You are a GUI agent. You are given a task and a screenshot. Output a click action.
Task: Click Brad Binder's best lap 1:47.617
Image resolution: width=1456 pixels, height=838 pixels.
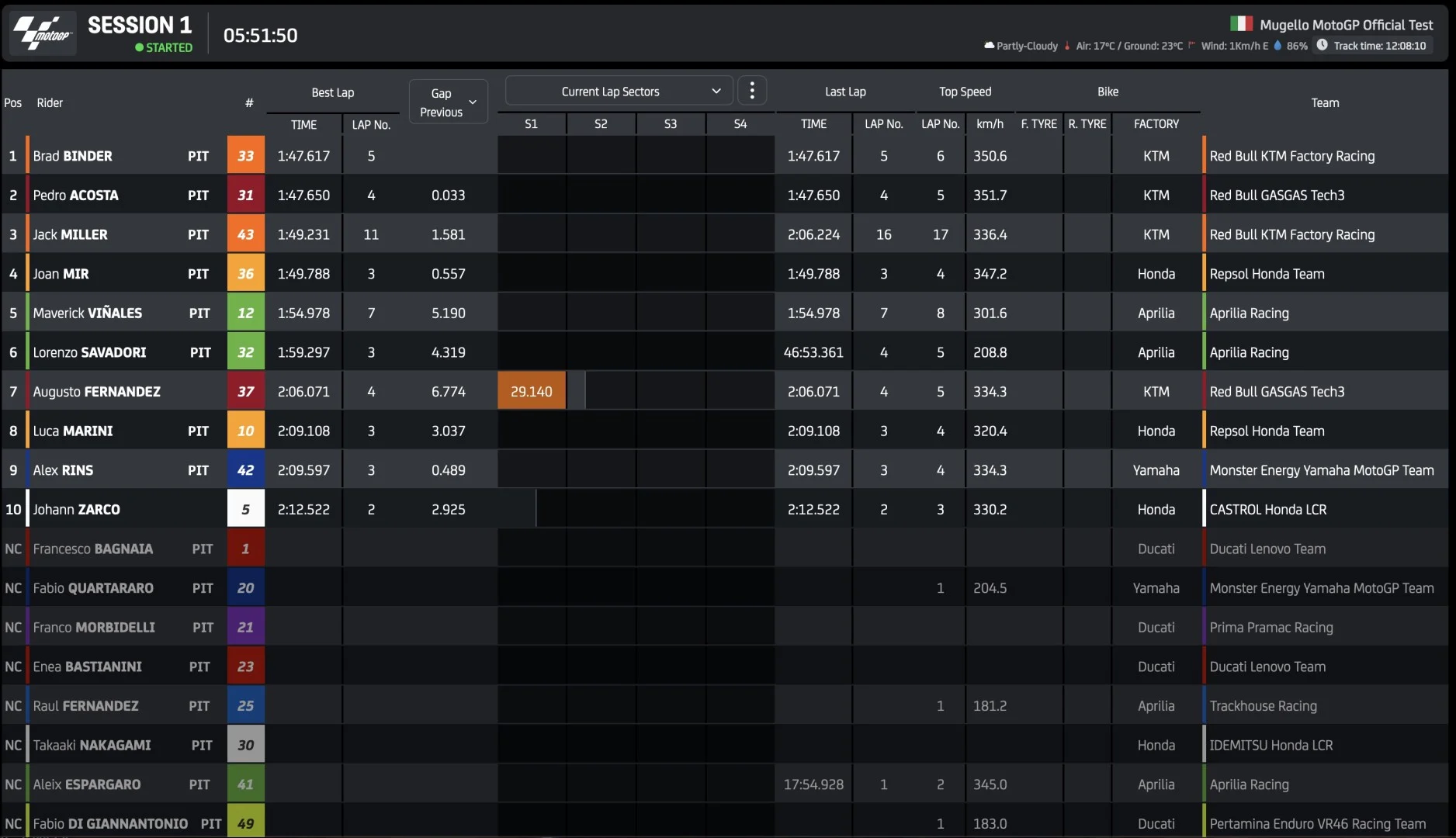[x=303, y=156]
